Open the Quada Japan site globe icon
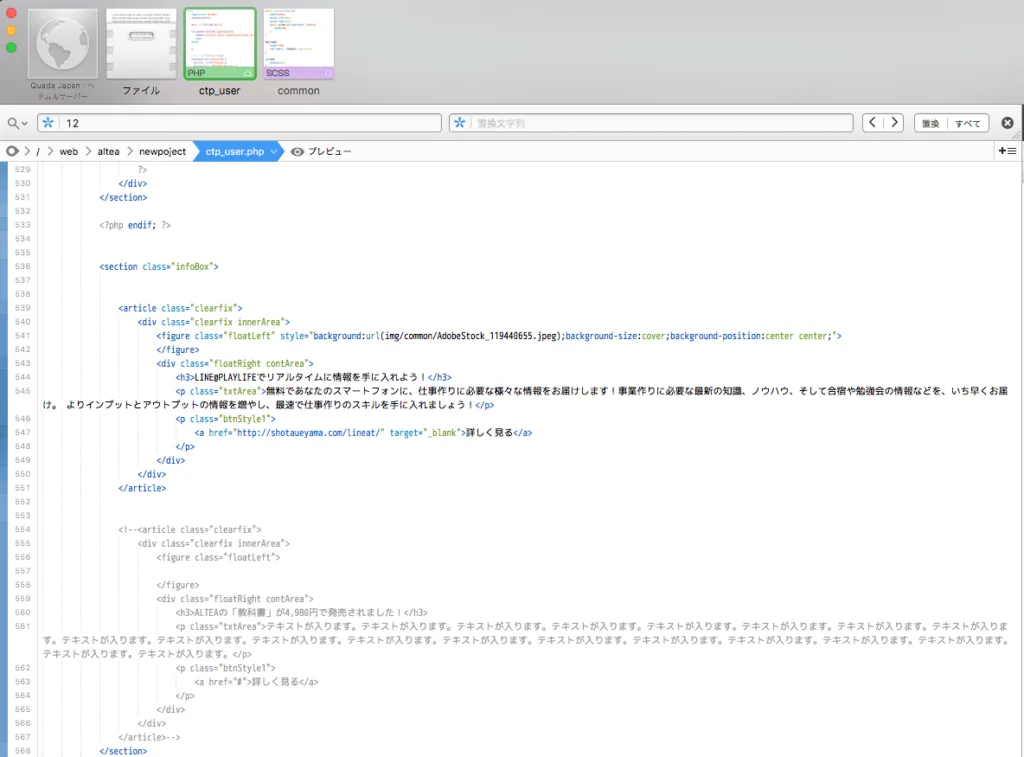Image resolution: width=1024 pixels, height=757 pixels. pos(63,44)
